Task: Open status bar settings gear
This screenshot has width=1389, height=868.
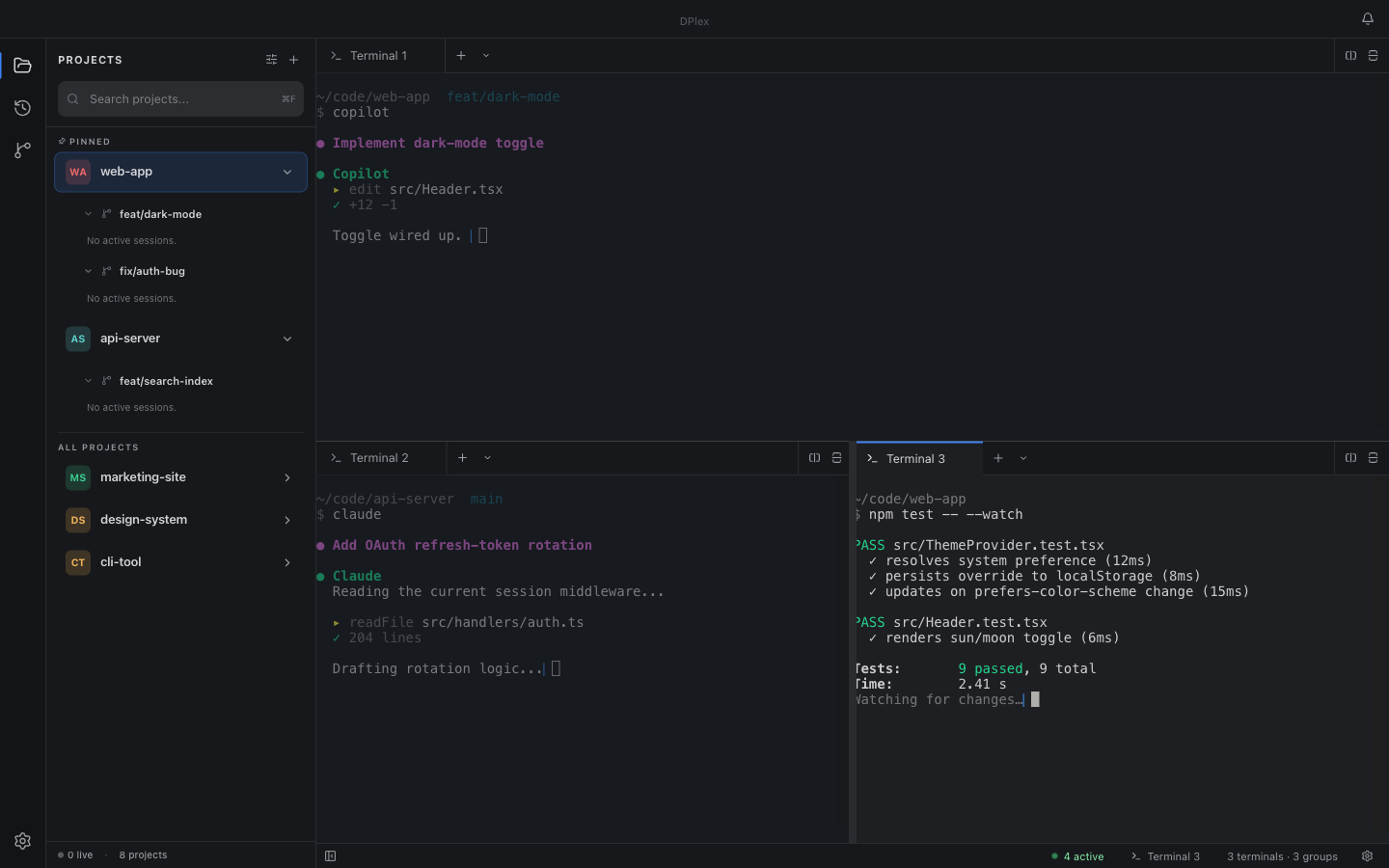Action: pos(1367,856)
